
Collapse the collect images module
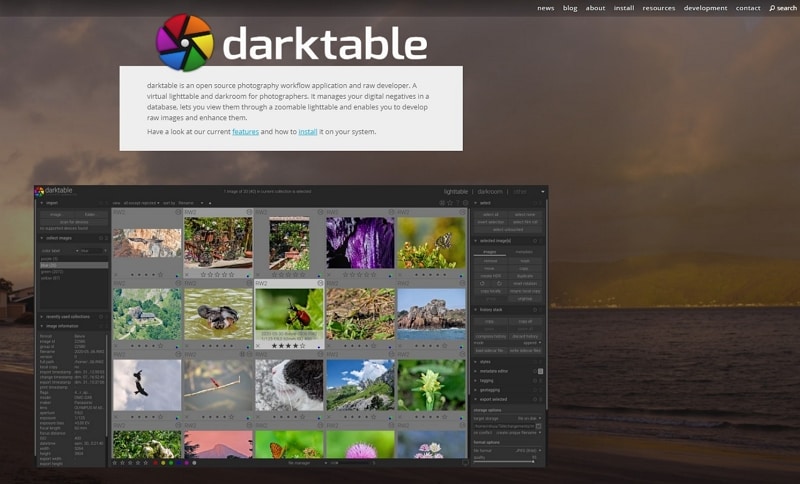click(41, 238)
